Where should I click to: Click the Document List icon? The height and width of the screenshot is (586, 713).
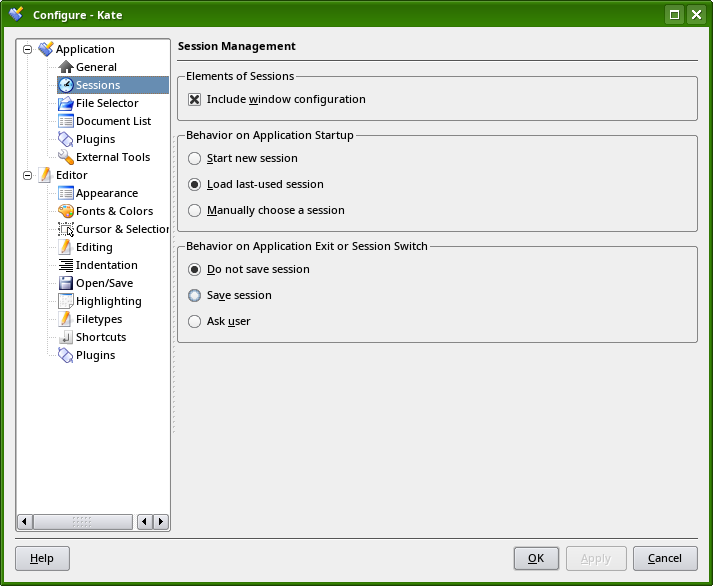[66, 121]
